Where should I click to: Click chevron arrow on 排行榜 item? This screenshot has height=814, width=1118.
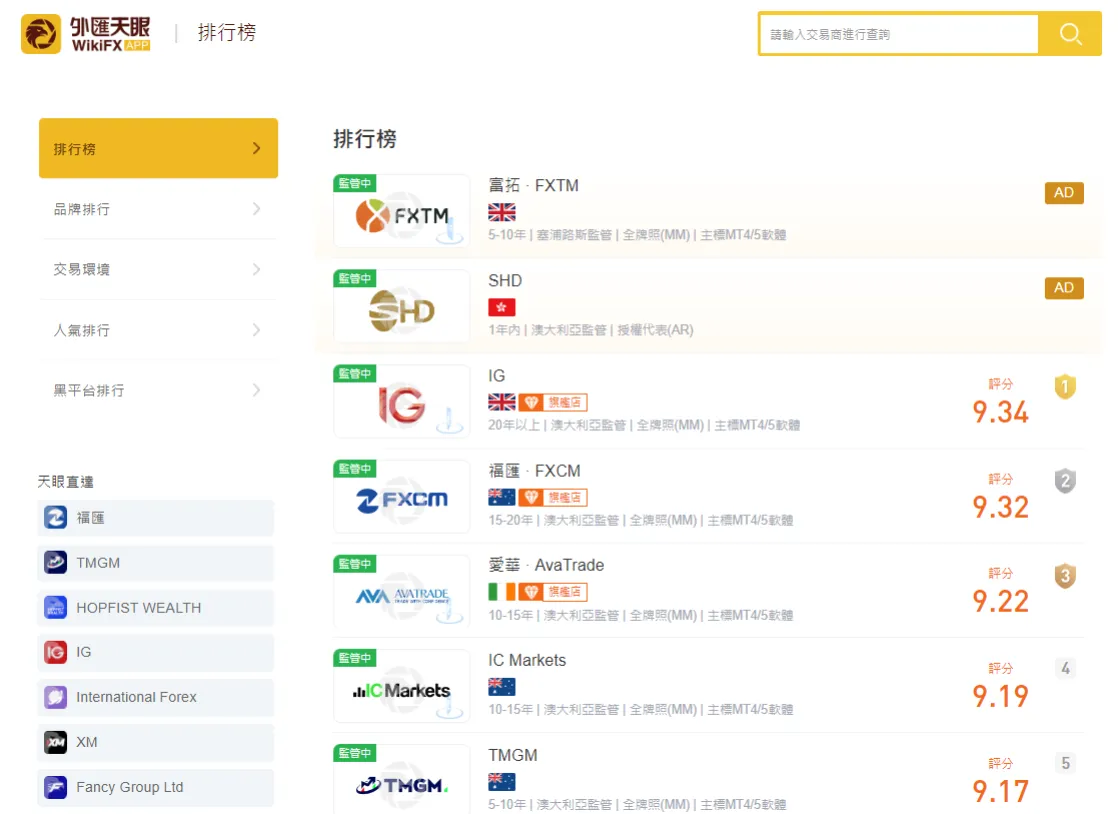[257, 148]
